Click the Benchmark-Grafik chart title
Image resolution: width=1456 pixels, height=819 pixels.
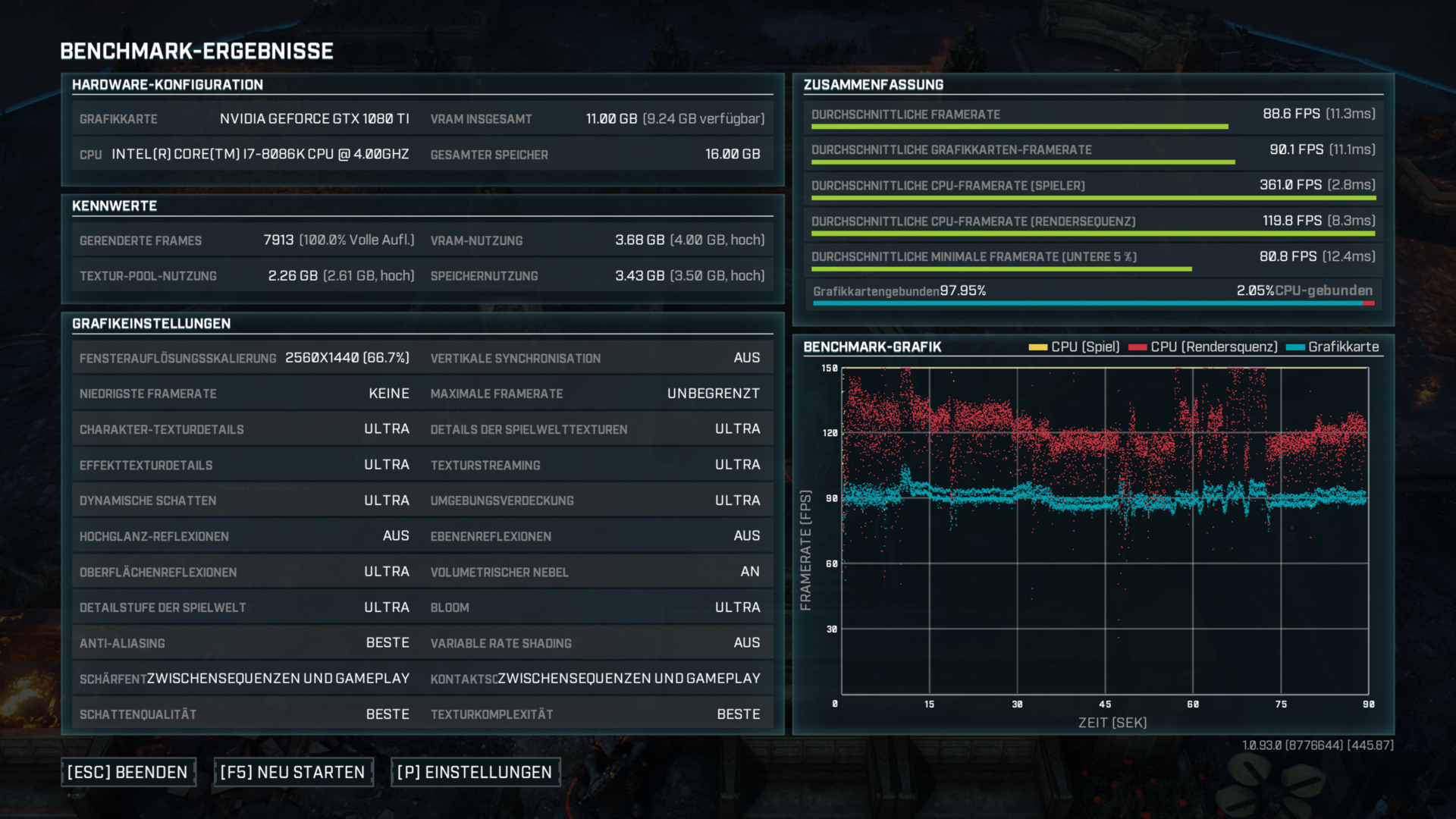pyautogui.click(x=872, y=347)
